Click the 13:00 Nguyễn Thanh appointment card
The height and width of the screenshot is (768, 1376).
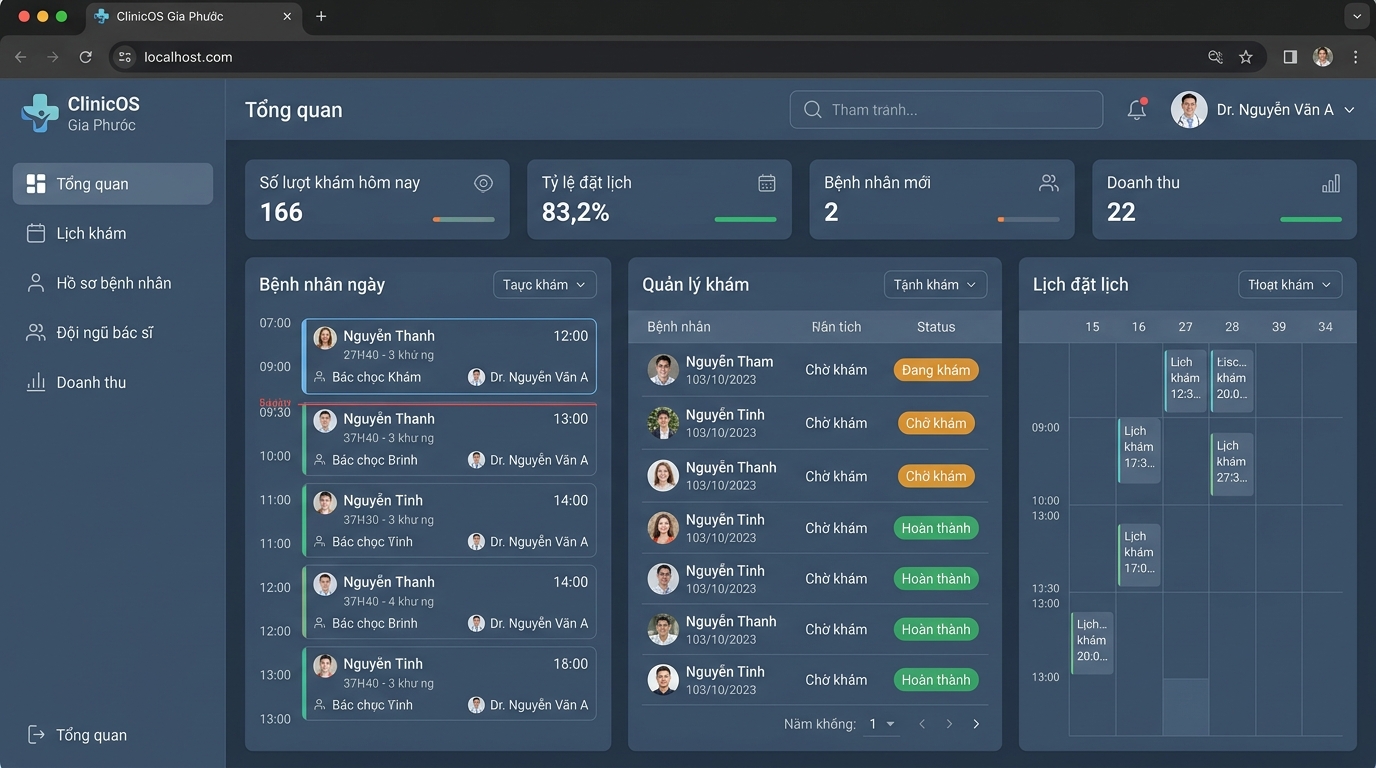click(449, 439)
